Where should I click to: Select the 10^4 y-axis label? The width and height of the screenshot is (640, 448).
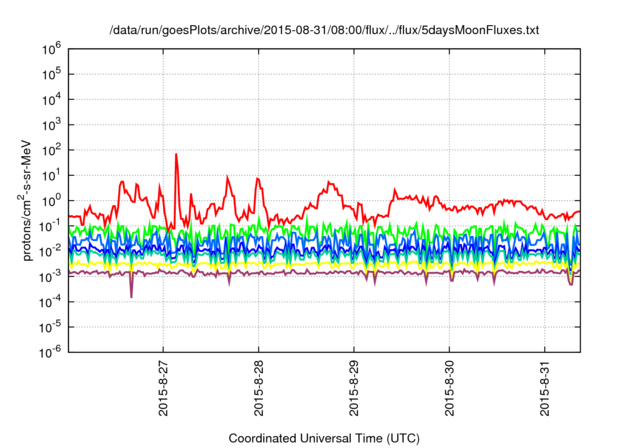pyautogui.click(x=51, y=100)
